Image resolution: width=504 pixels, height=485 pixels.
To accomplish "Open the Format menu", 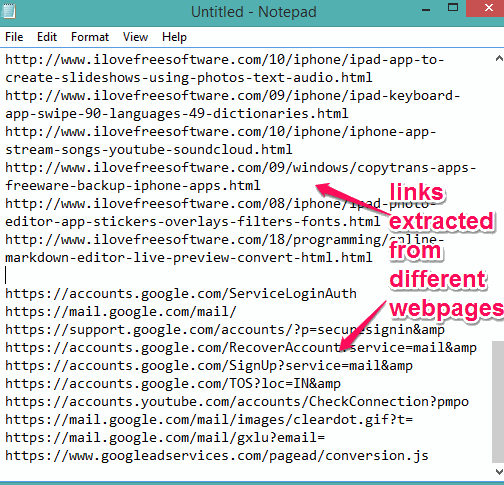I will click(90, 37).
